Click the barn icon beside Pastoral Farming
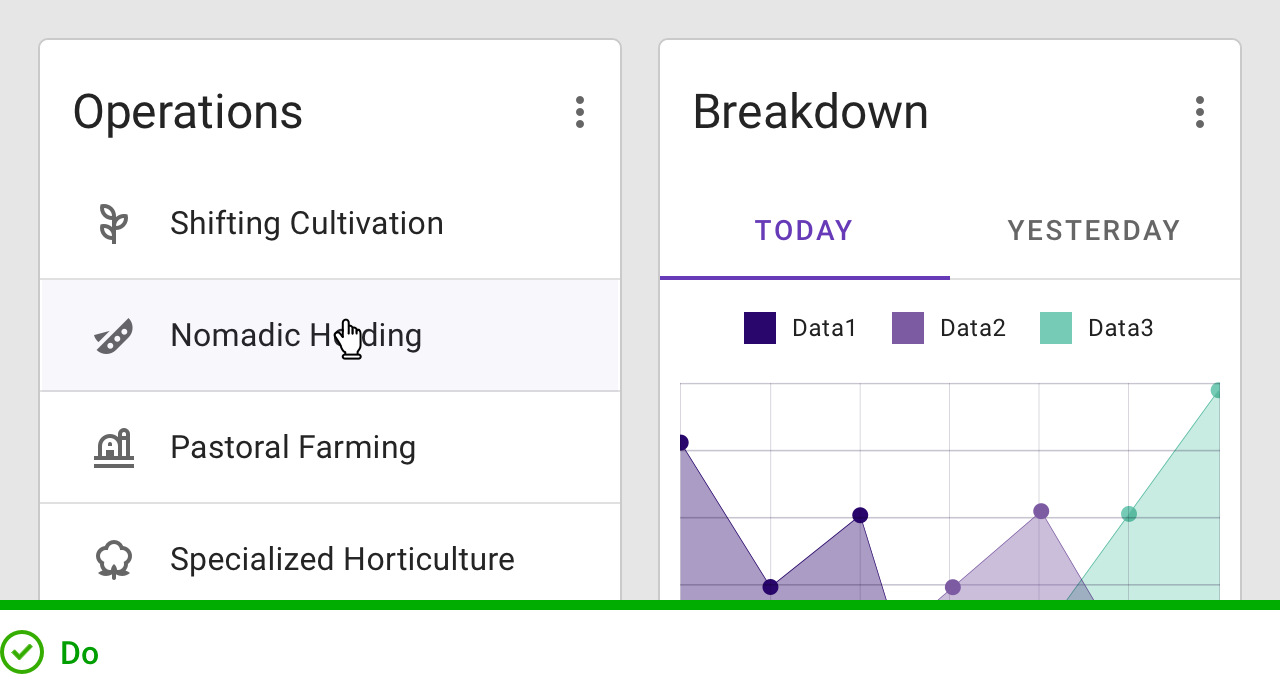1280x690 pixels. coord(114,448)
